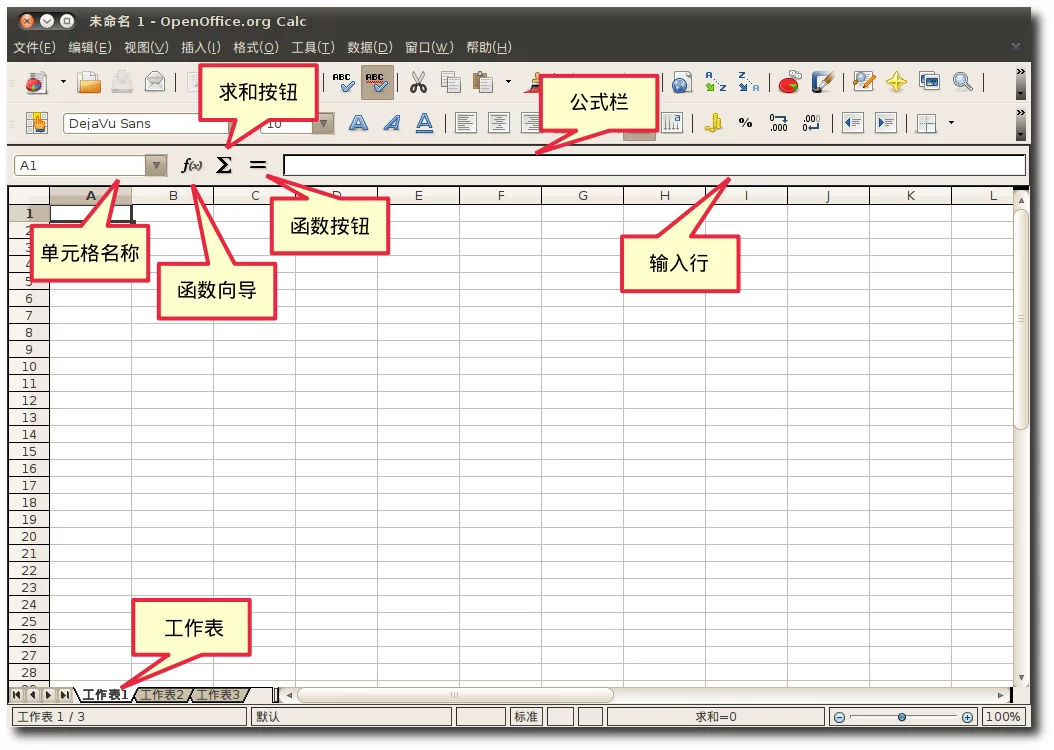
Task: Toggle AutoSpellcheck on or off
Action: (x=376, y=83)
